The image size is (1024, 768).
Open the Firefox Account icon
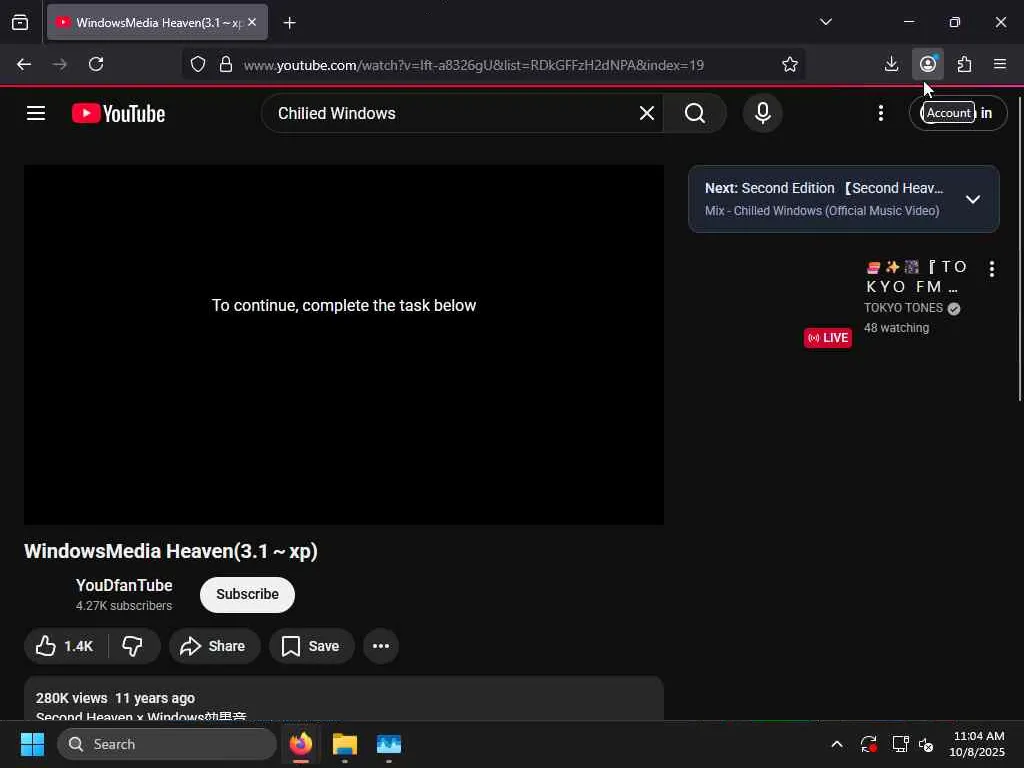tap(927, 64)
